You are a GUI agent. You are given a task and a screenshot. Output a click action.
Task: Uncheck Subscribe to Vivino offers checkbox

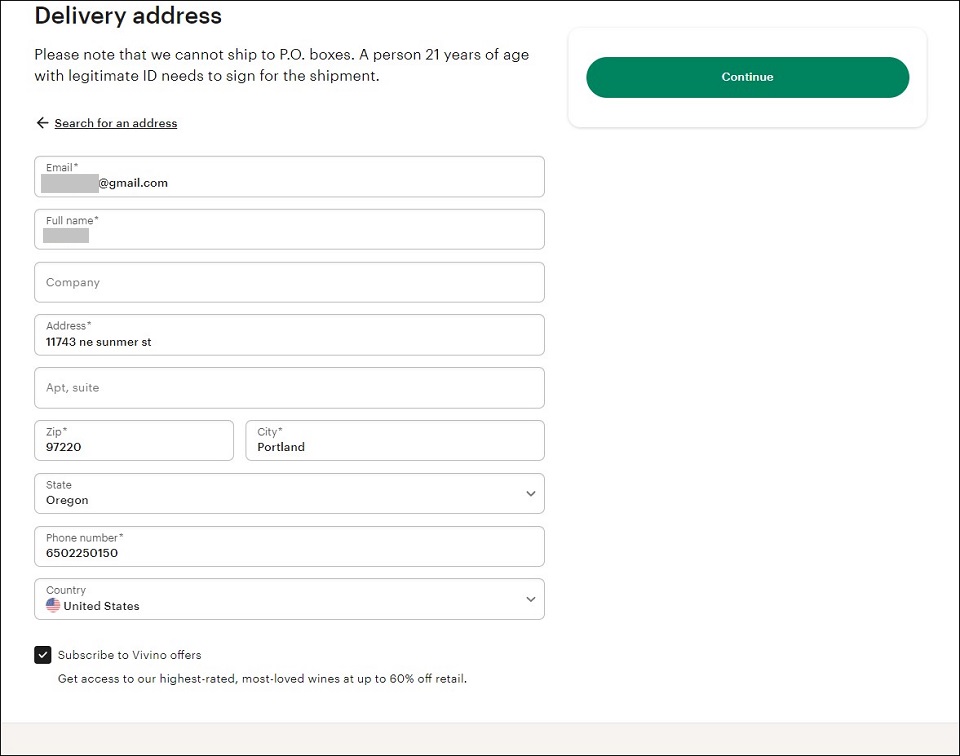point(43,655)
